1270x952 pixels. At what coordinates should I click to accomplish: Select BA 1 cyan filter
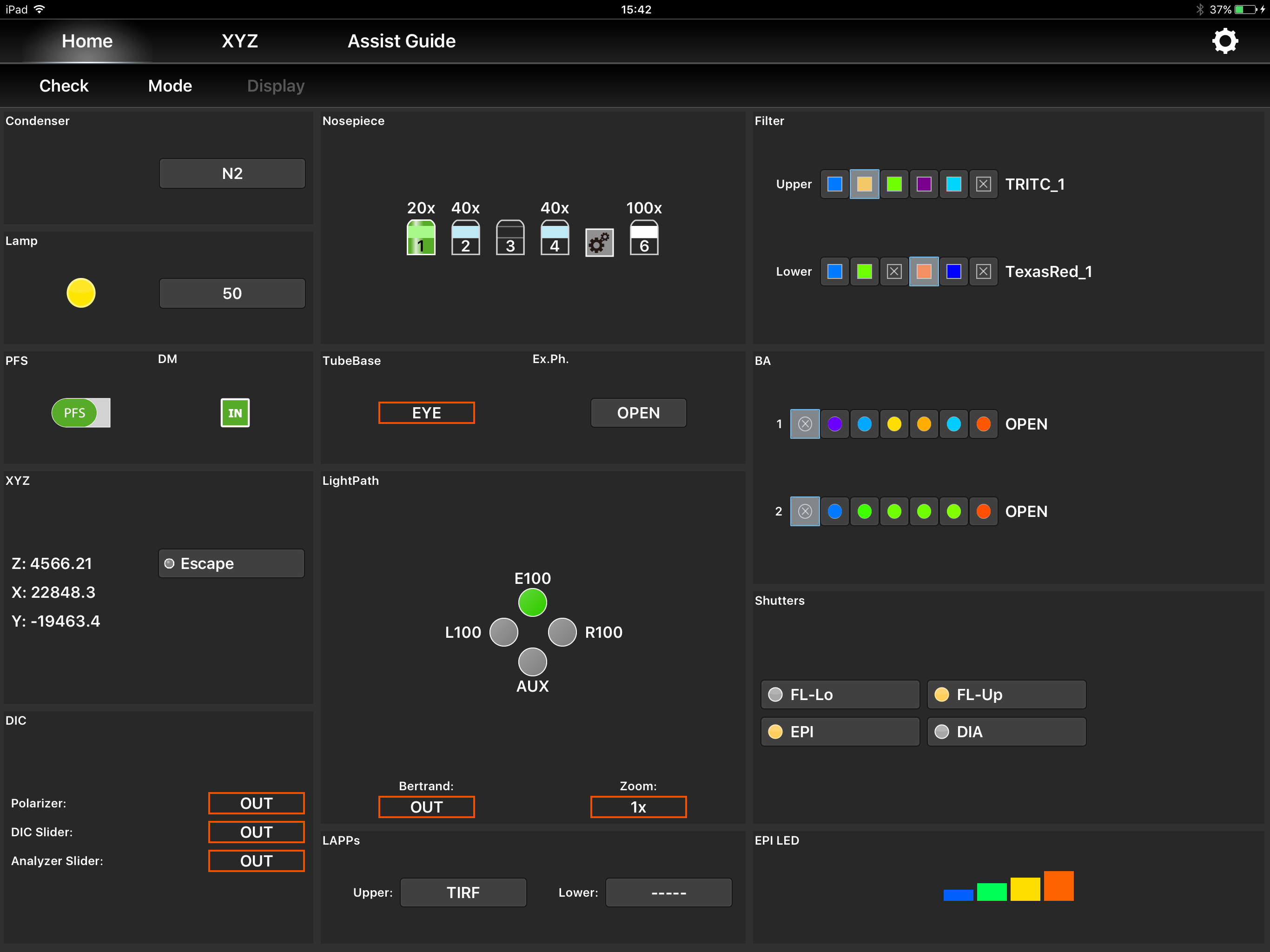(x=953, y=424)
